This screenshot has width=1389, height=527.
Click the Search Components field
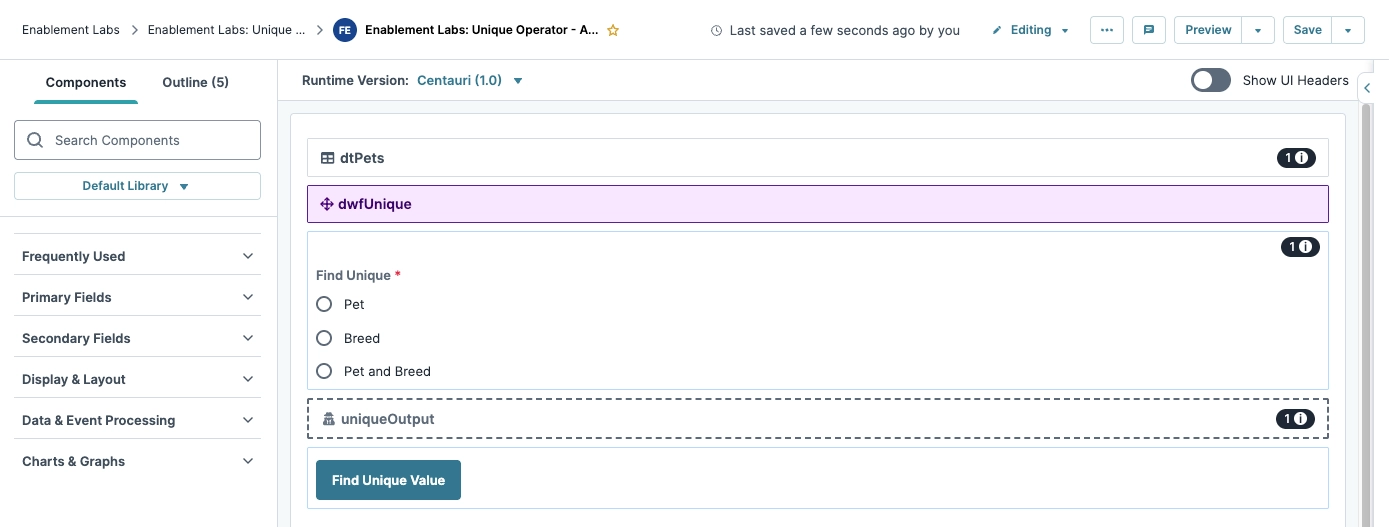pos(137,140)
